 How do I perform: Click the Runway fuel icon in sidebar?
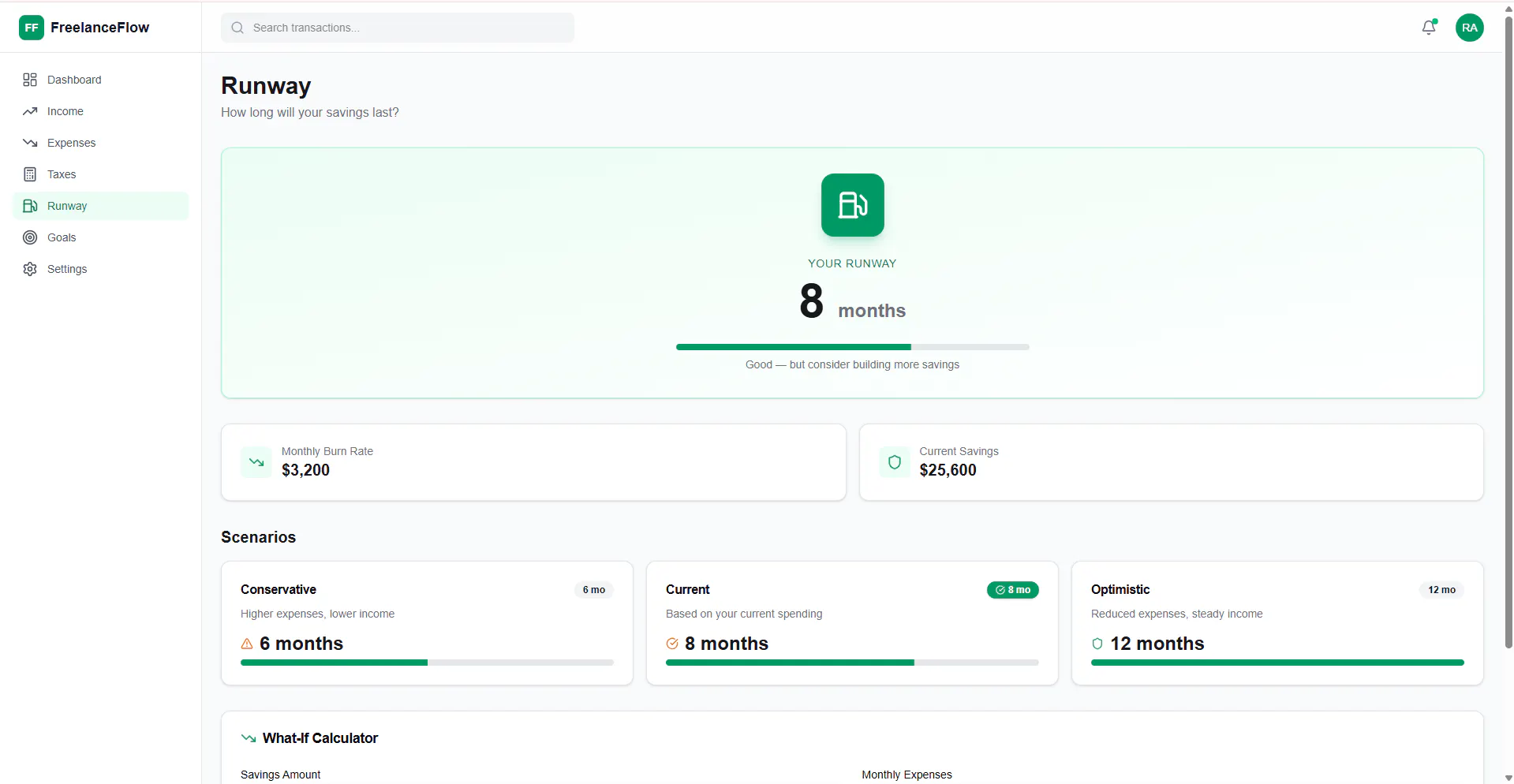(30, 206)
